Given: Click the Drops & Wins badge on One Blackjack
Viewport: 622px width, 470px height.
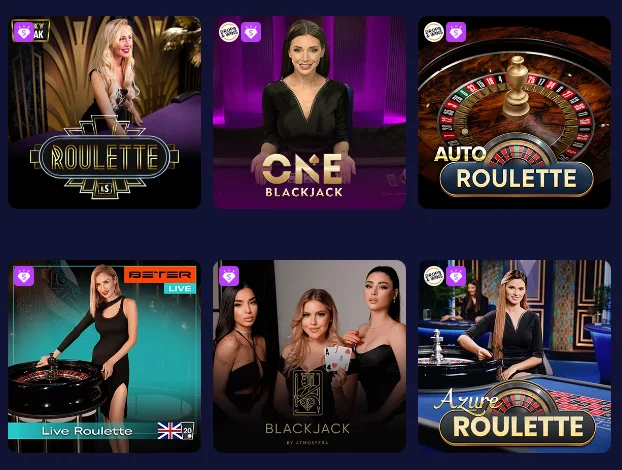Looking at the screenshot, I should point(229,32).
